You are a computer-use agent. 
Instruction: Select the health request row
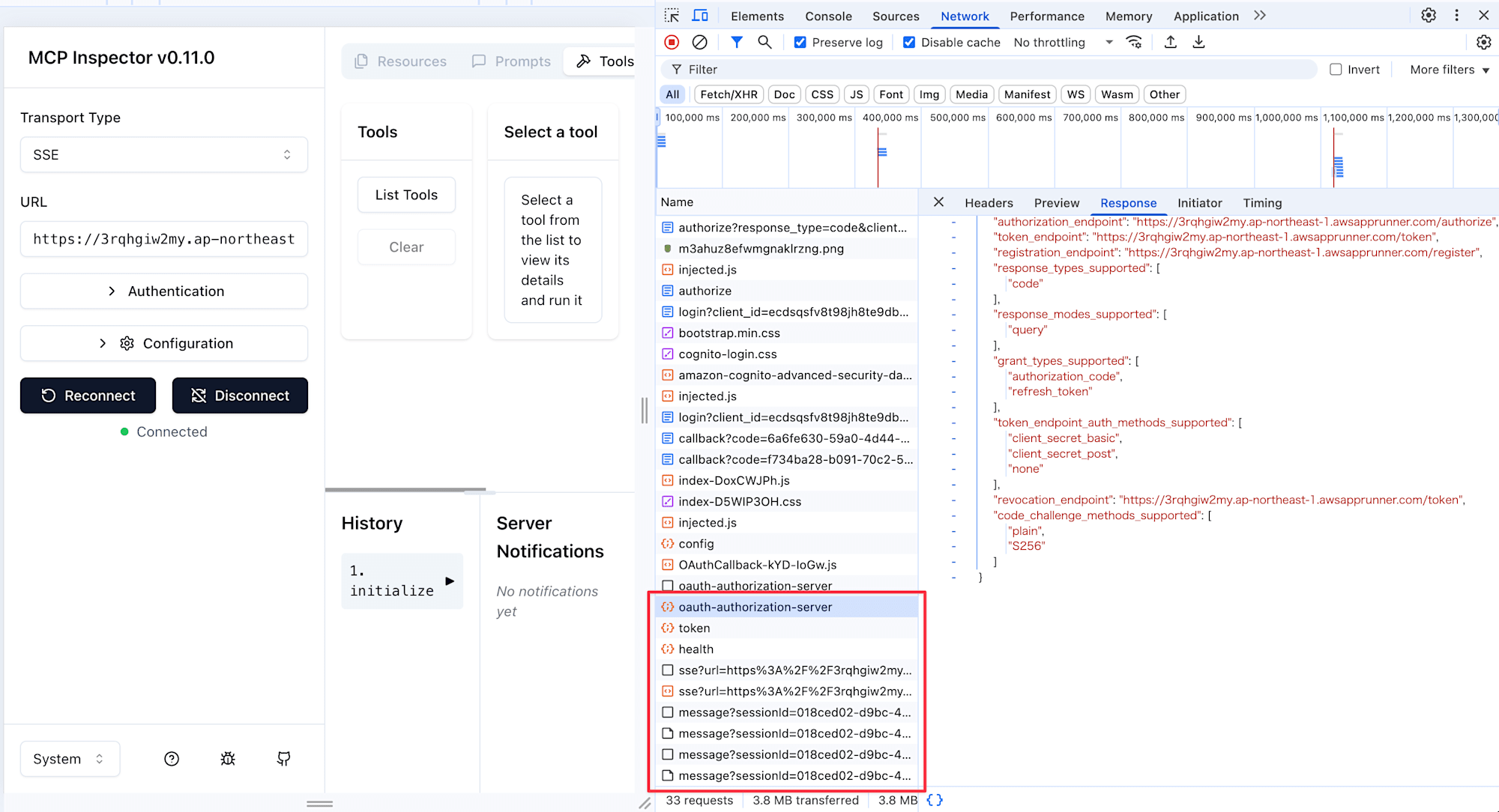point(787,649)
